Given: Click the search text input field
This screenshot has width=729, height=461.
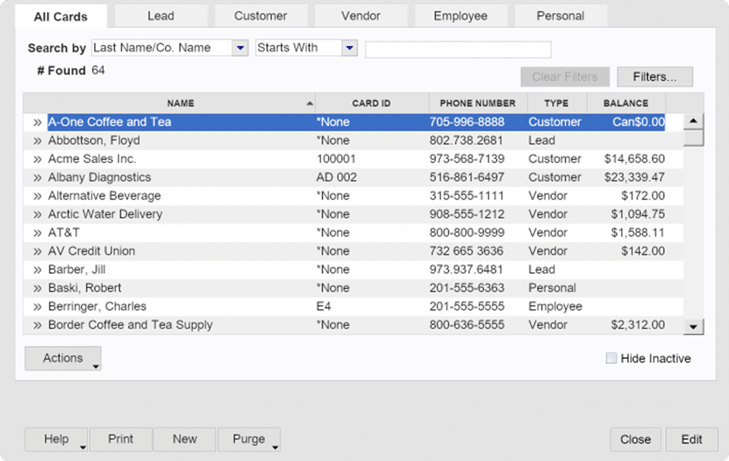Looking at the screenshot, I should point(458,49).
